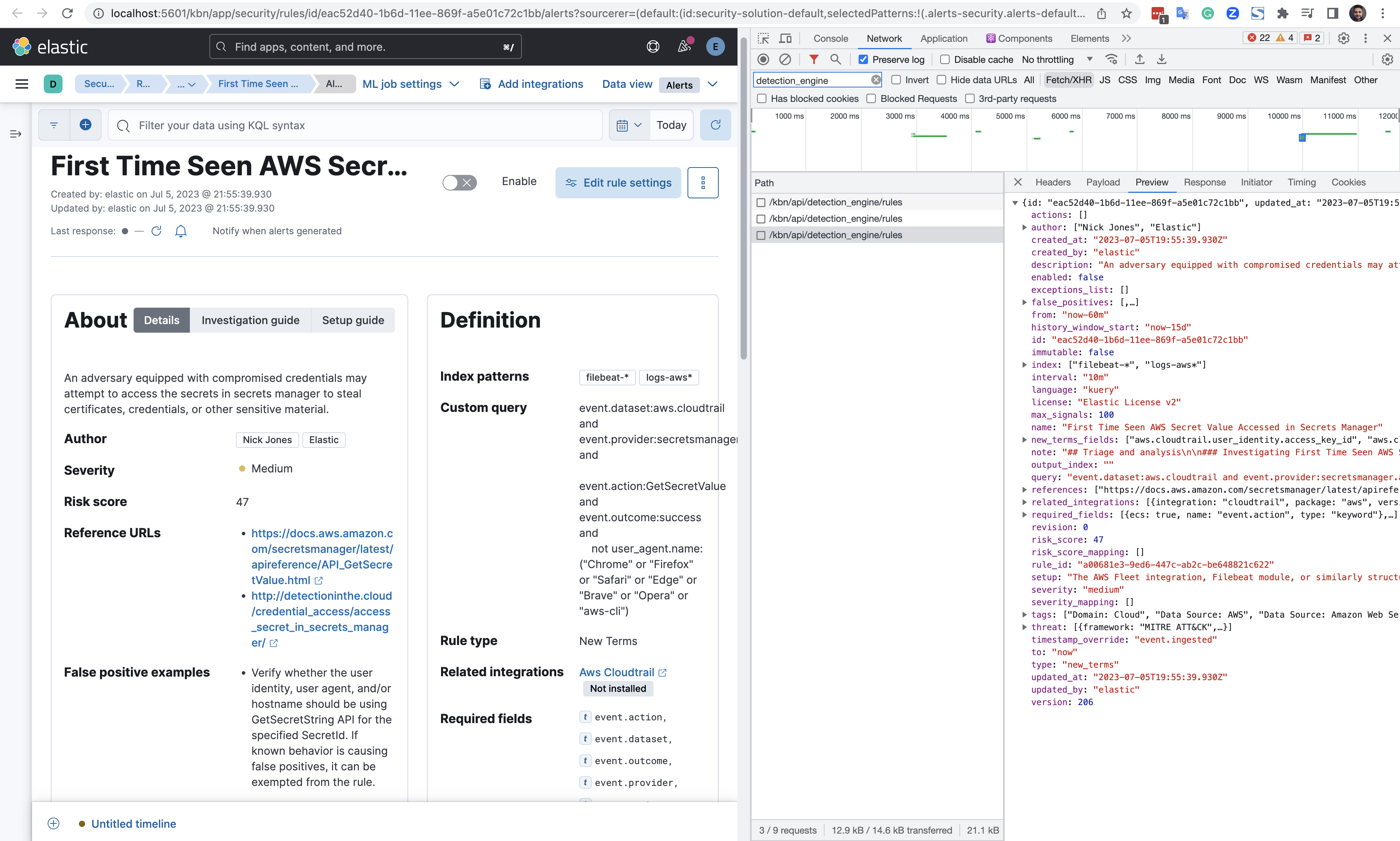Screen dimensions: 1400x841
Task: Clear the network requests list
Action: (x=786, y=59)
